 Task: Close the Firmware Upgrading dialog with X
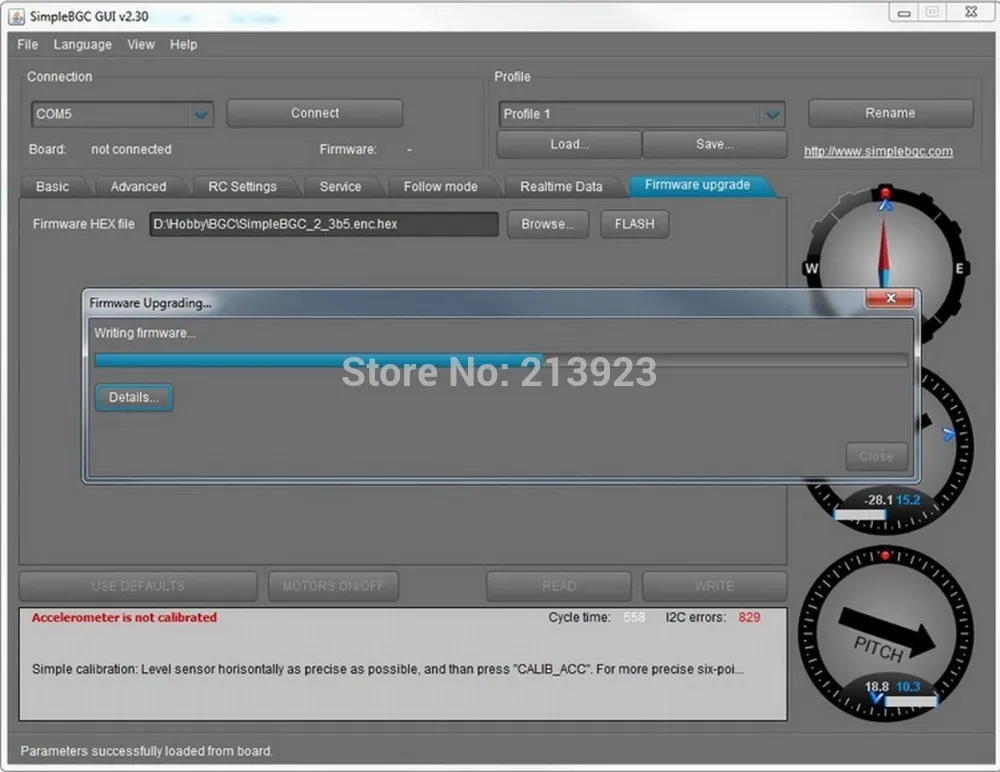(890, 298)
